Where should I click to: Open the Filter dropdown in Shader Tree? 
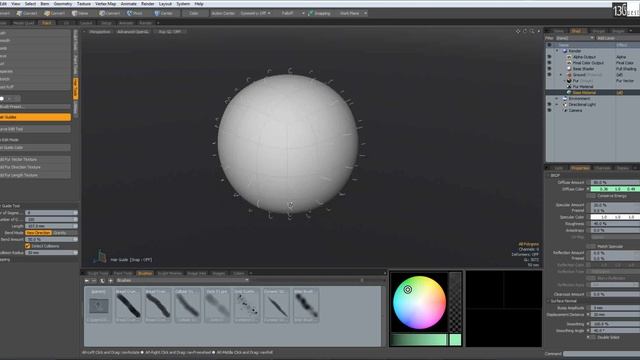click(574, 38)
